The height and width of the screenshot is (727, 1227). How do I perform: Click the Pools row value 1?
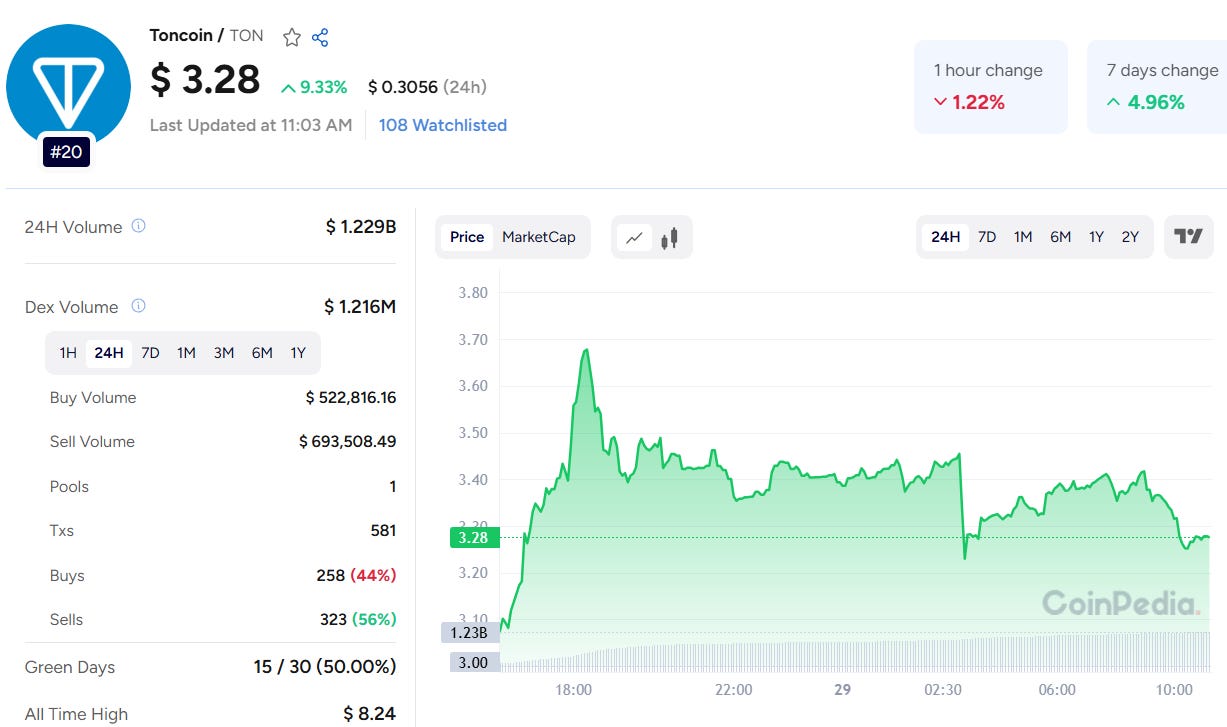(393, 487)
